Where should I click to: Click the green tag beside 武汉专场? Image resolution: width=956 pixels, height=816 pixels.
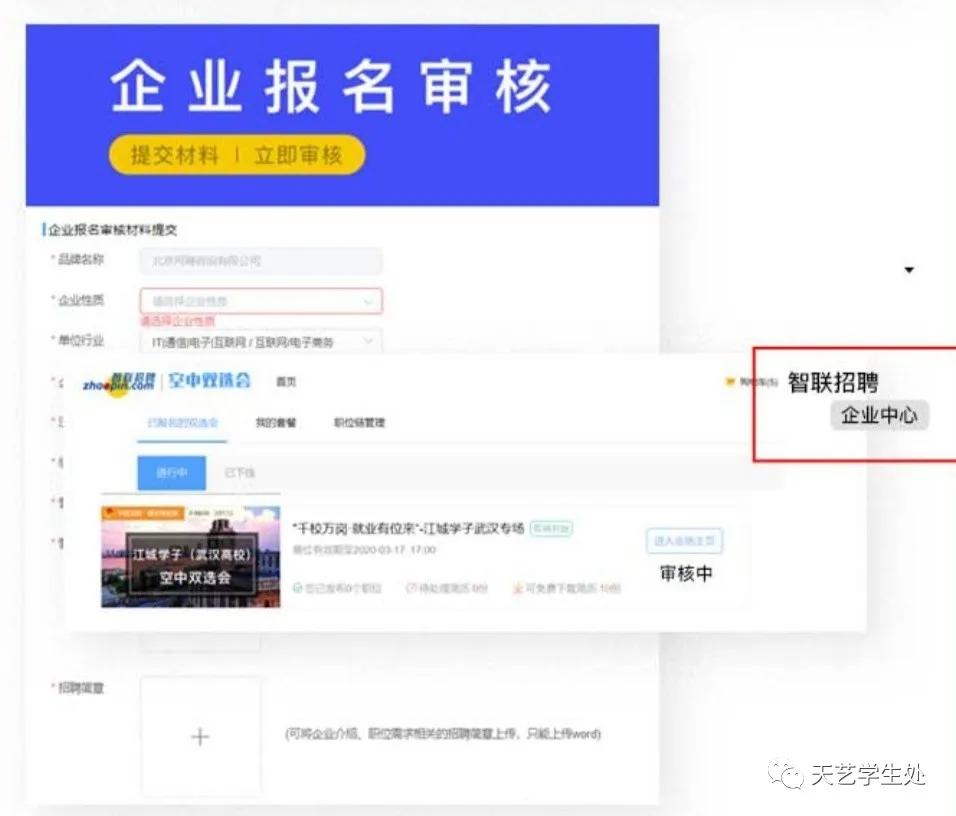pyautogui.click(x=551, y=528)
